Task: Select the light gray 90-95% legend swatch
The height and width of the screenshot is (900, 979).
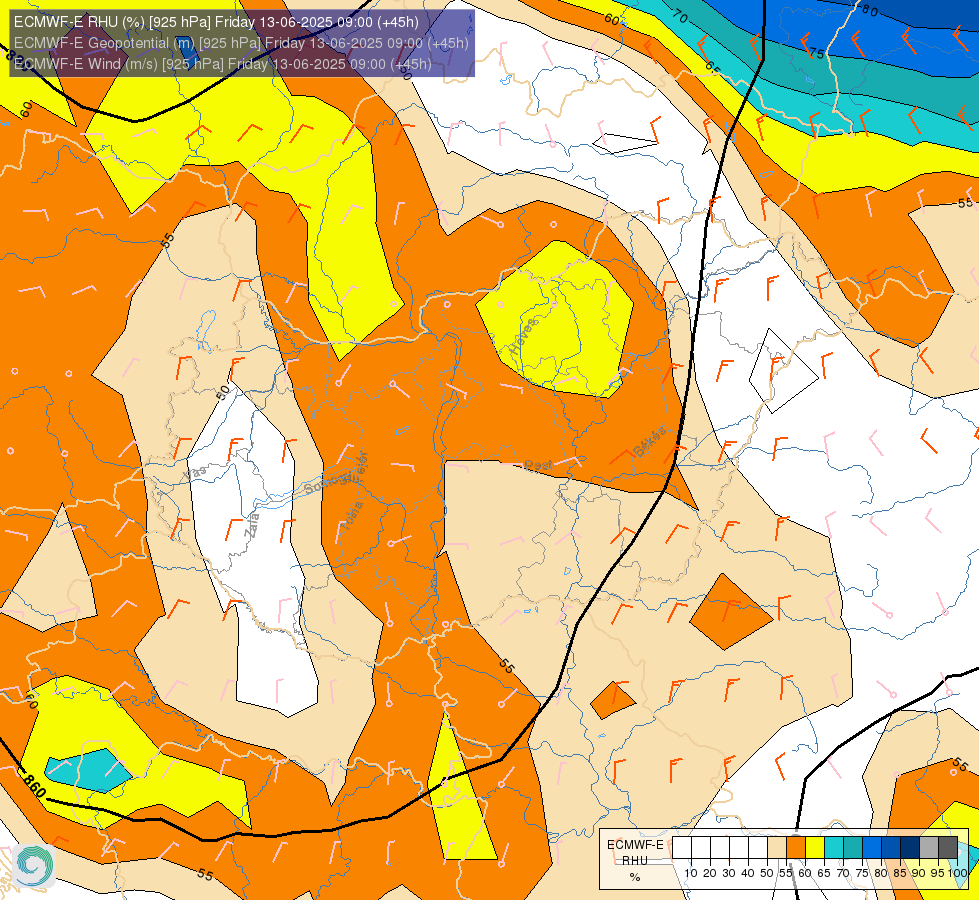Action: (x=929, y=848)
